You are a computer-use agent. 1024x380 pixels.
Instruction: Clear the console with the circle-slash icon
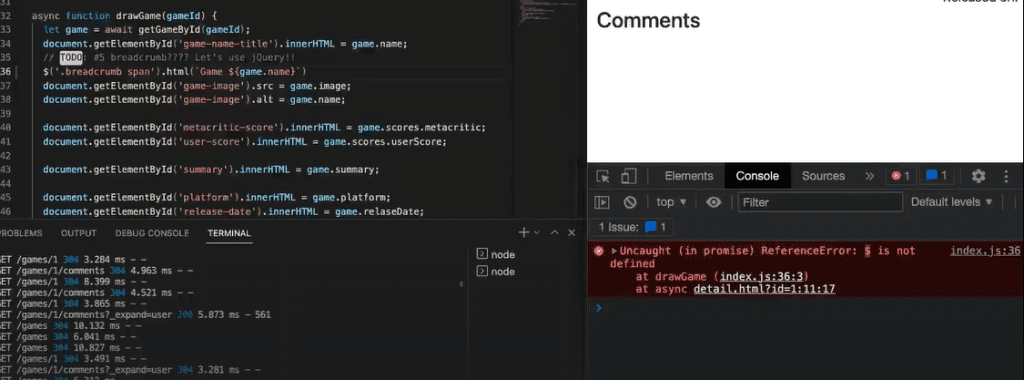pos(630,202)
